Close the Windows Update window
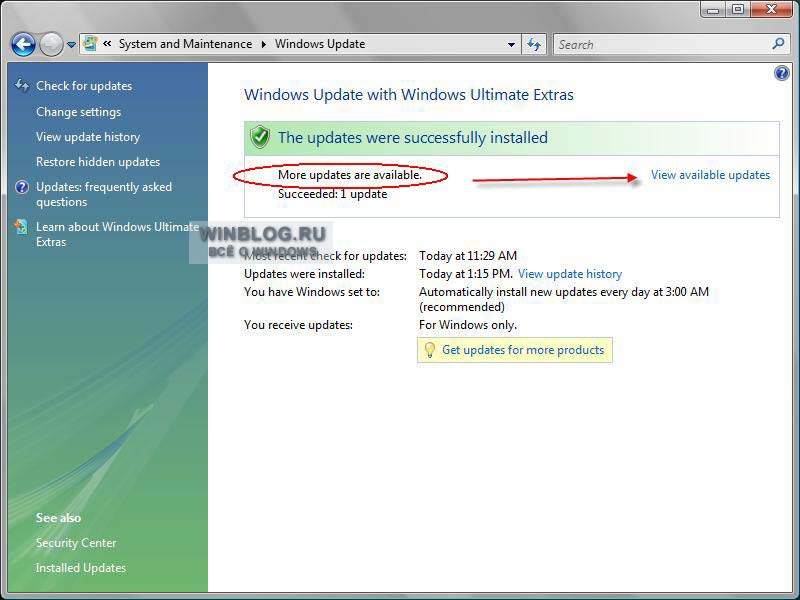The width and height of the screenshot is (800, 600). [x=772, y=9]
